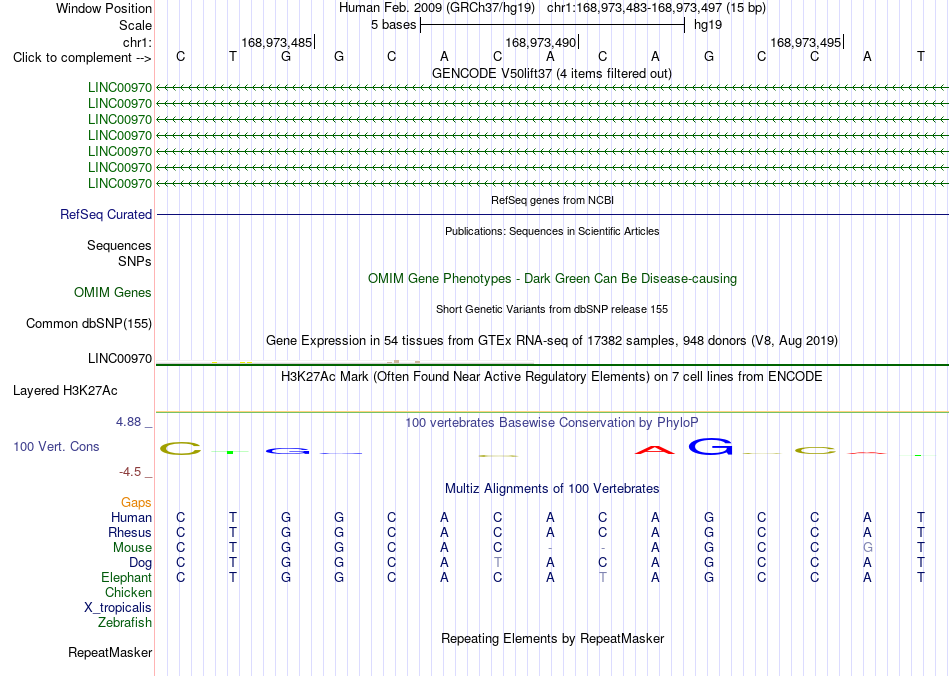Click the Window Position label
This screenshot has width=950, height=676.
tap(104, 8)
